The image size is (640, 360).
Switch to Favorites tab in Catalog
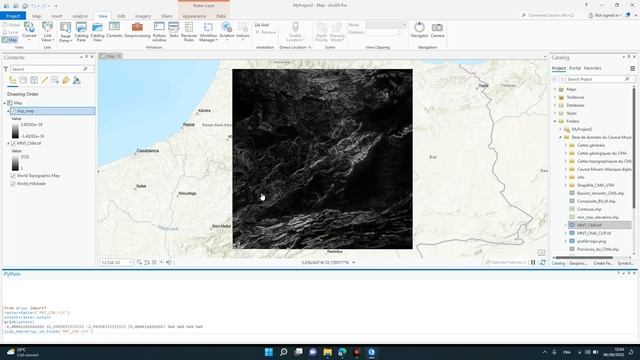click(592, 68)
